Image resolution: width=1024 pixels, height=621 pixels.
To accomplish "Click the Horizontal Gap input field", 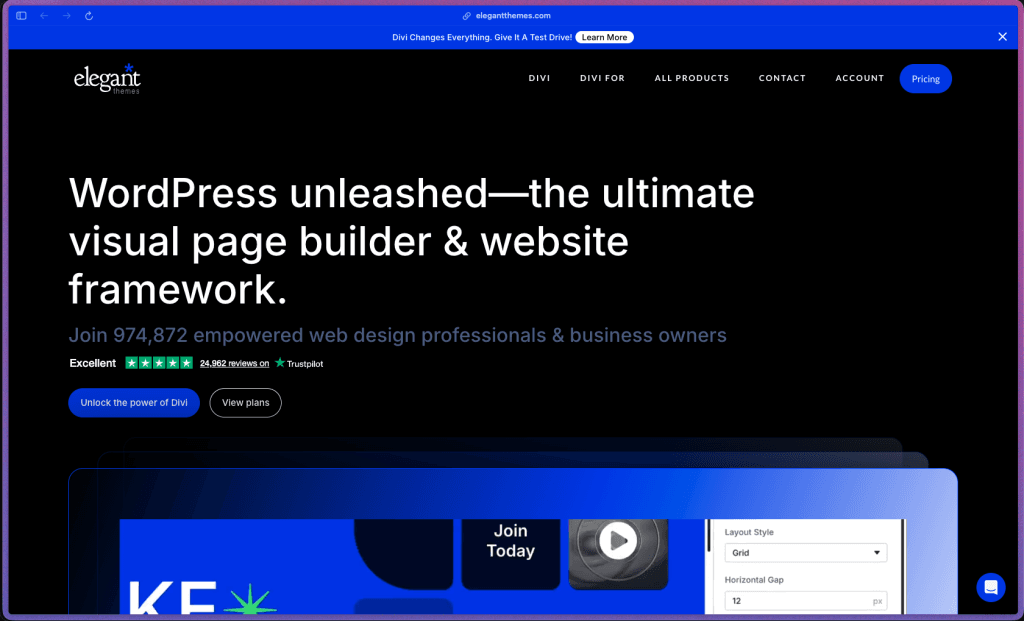I will click(x=805, y=601).
